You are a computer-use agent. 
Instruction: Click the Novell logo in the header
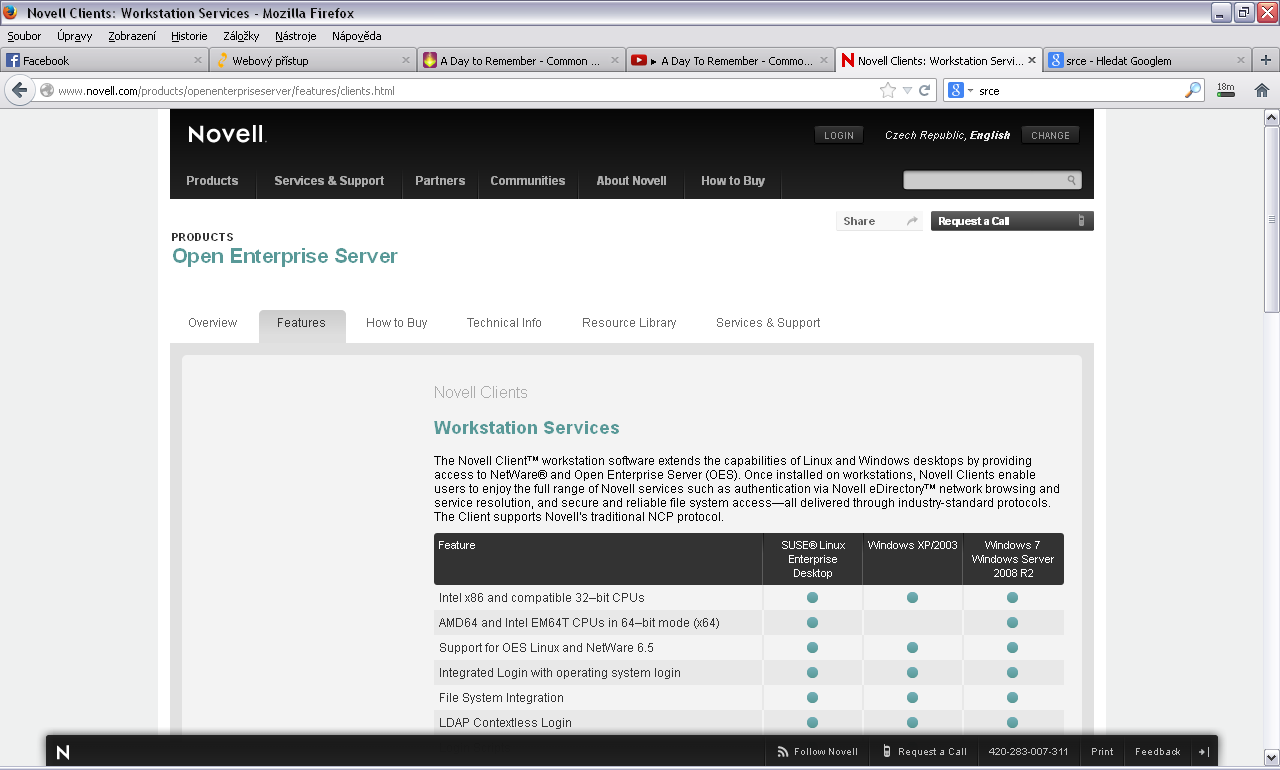pos(227,134)
